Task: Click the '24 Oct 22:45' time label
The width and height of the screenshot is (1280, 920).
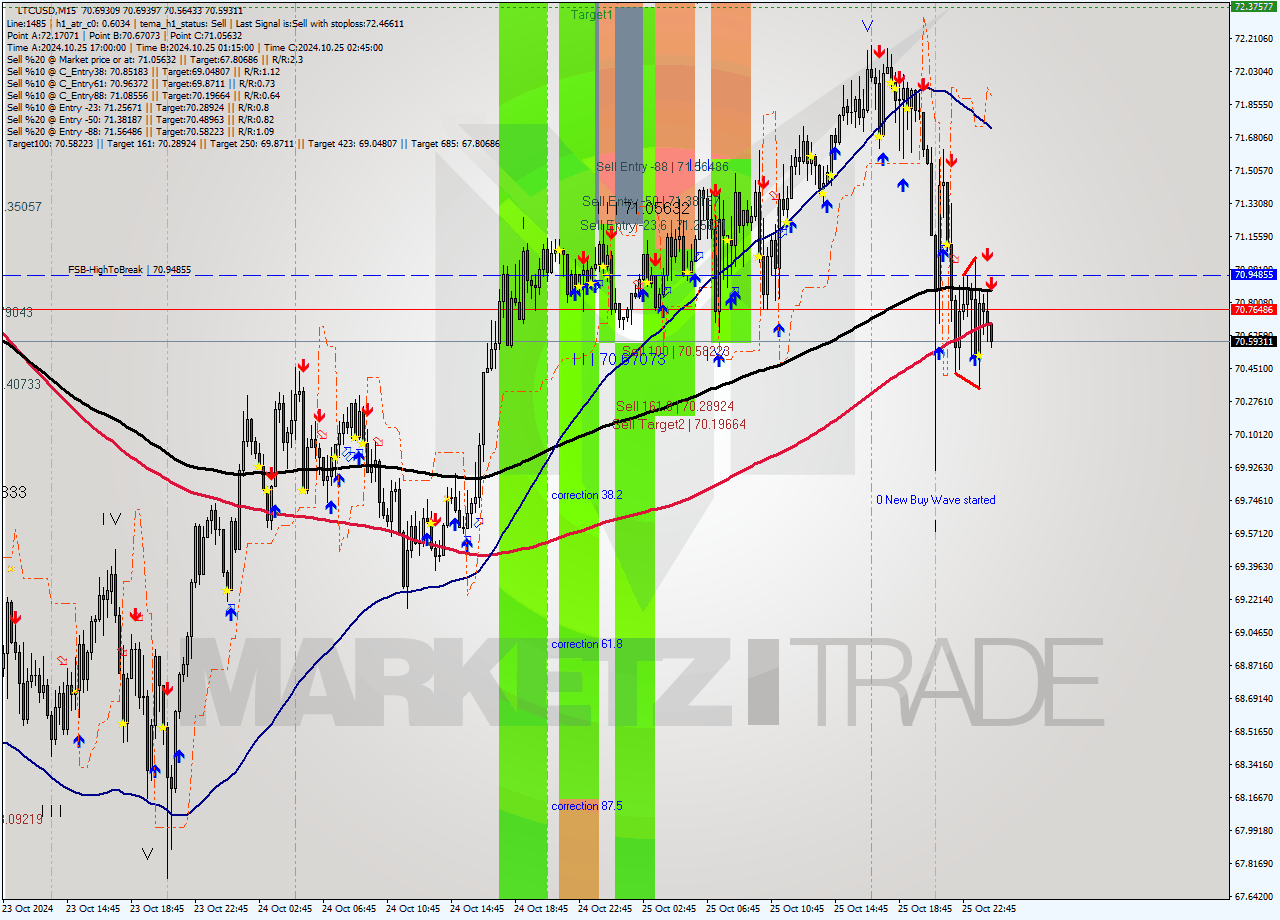Action: (x=606, y=909)
